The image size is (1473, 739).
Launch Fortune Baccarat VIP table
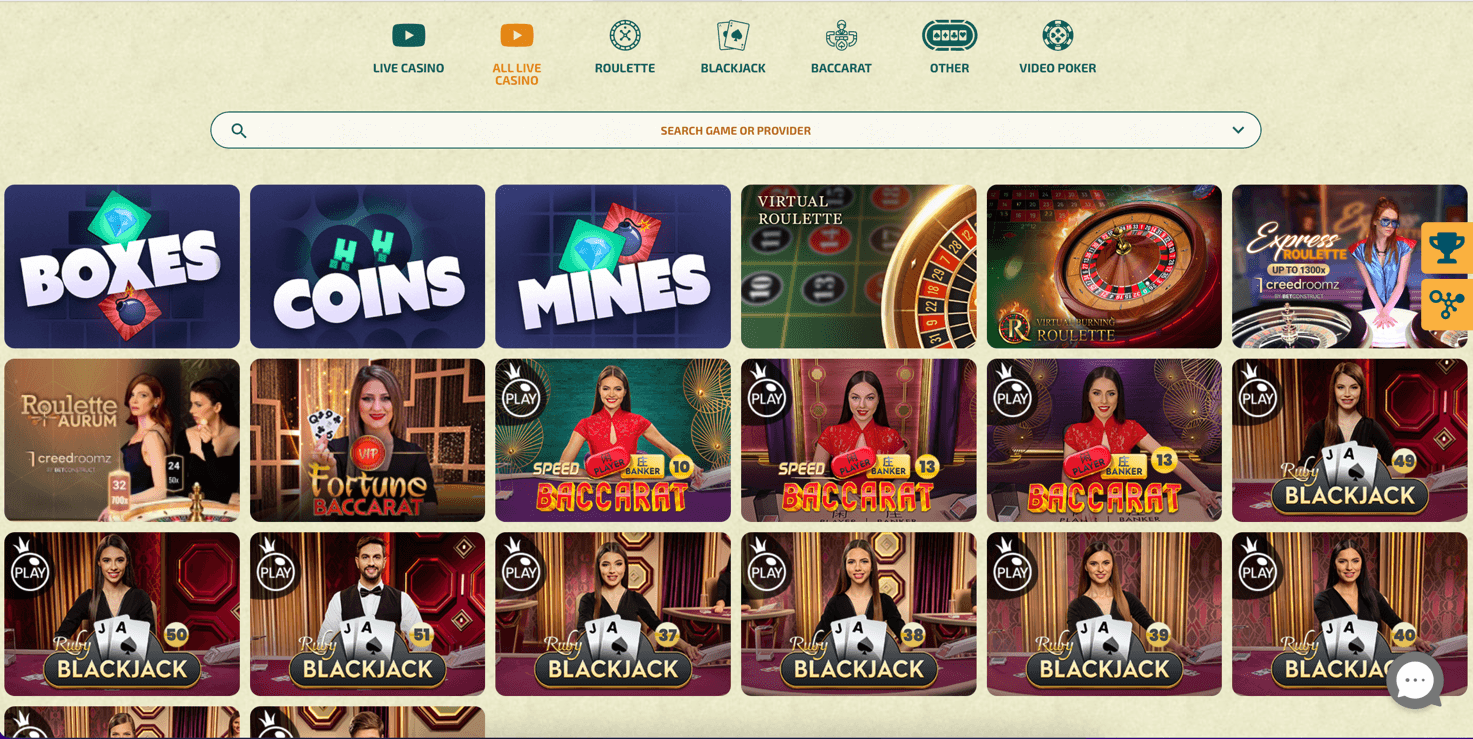367,440
